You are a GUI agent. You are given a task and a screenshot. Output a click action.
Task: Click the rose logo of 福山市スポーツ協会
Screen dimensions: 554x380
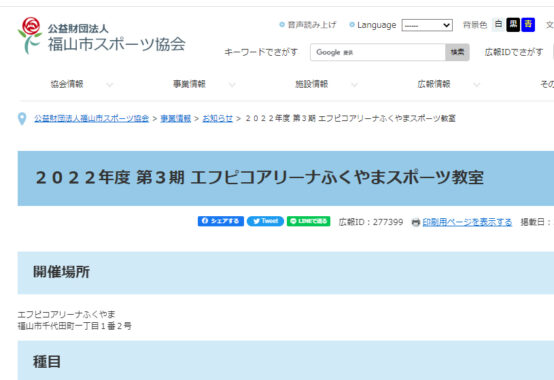click(30, 35)
